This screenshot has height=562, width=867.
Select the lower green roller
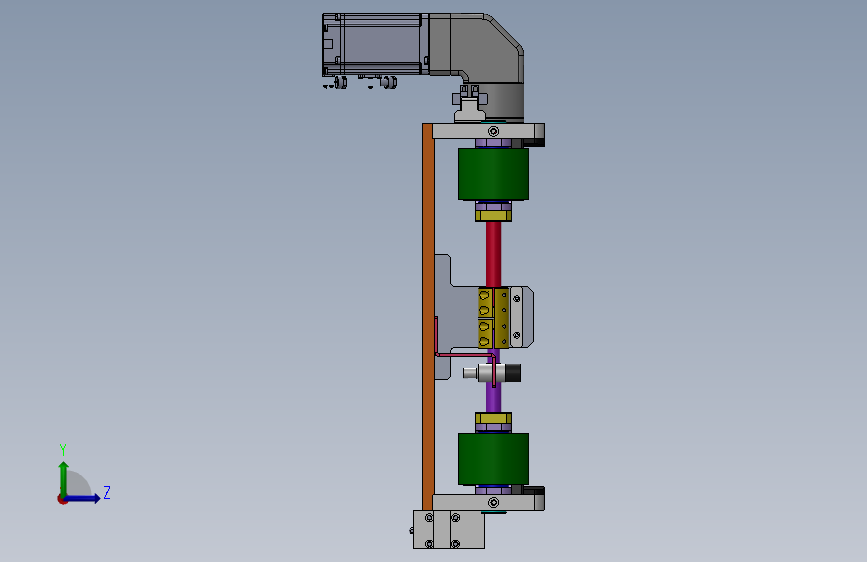pos(493,459)
